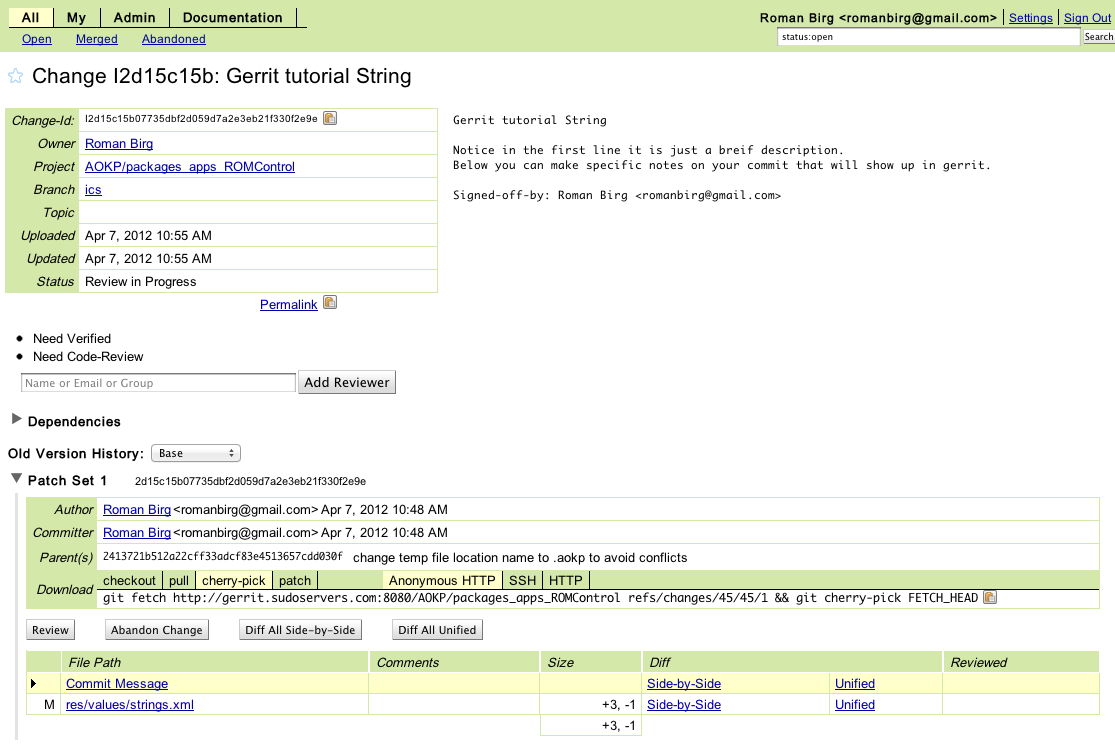The height and width of the screenshot is (748, 1115).
Task: Click the status:open search box
Action: [x=929, y=37]
